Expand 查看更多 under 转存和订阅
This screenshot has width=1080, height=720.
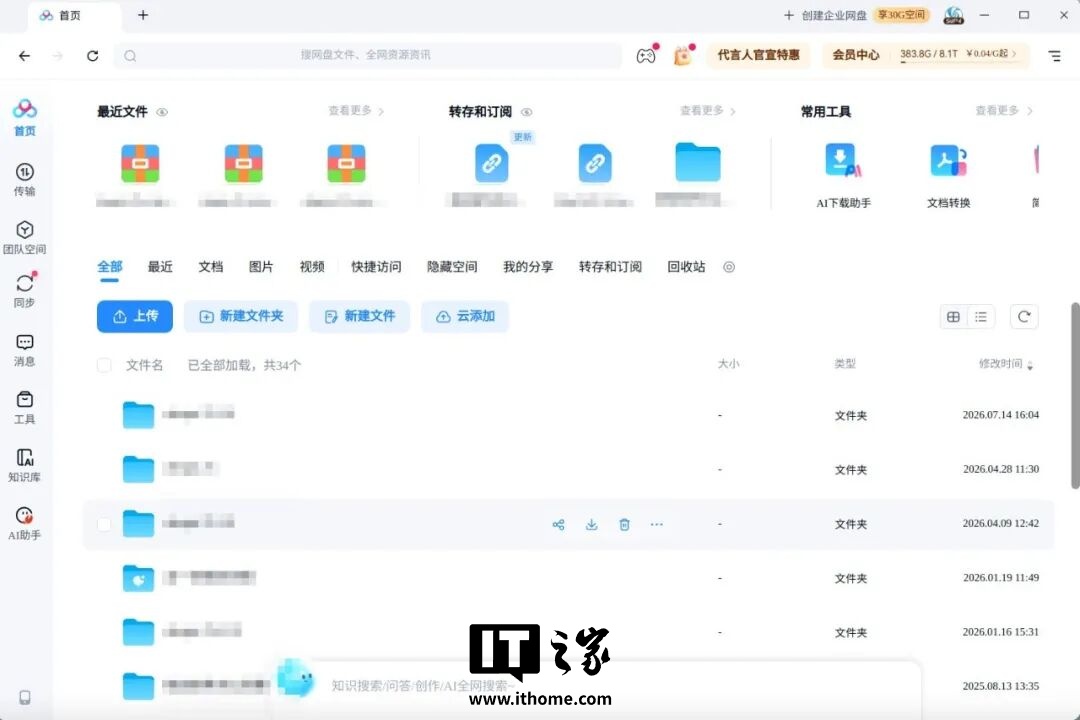[708, 111]
